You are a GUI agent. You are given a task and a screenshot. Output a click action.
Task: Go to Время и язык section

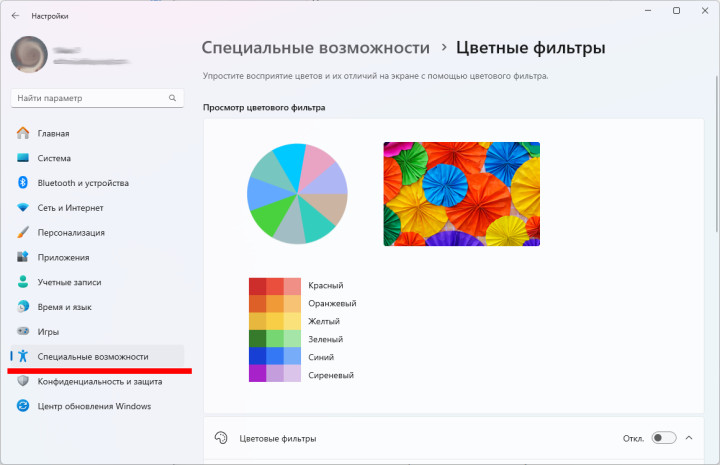pyautogui.click(x=64, y=307)
